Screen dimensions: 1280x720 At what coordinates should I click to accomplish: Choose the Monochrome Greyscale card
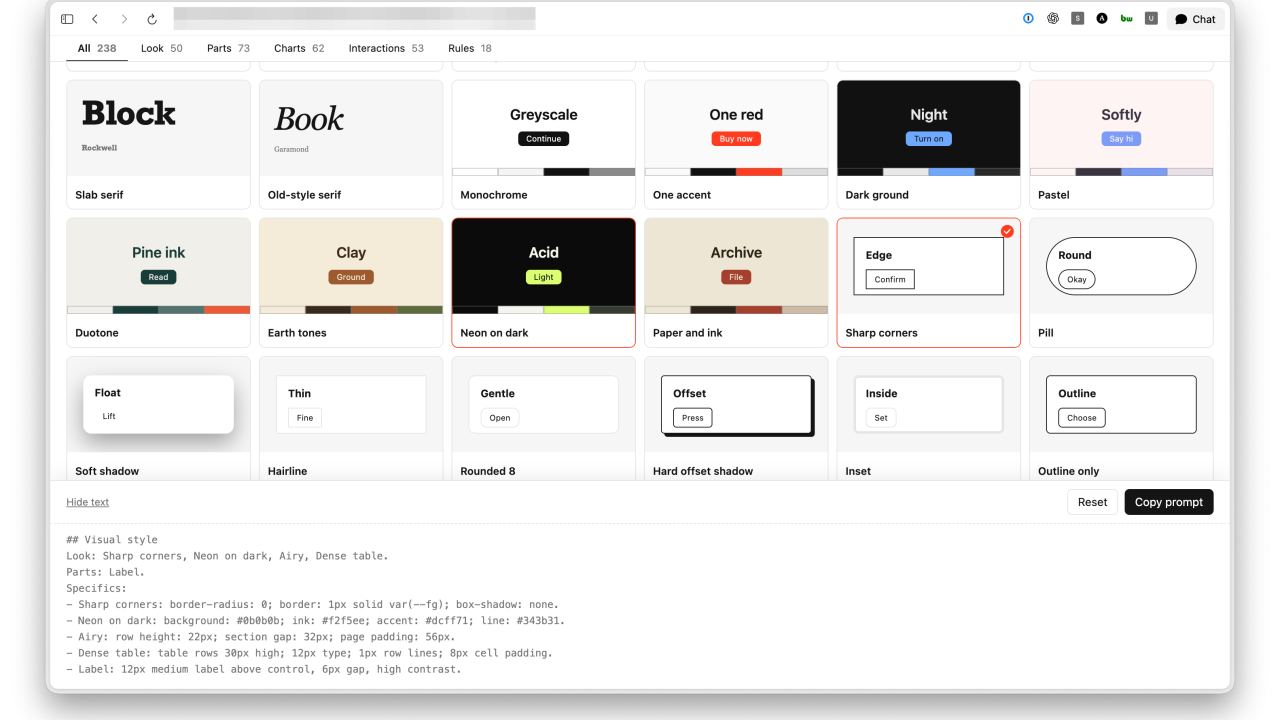tap(543, 144)
